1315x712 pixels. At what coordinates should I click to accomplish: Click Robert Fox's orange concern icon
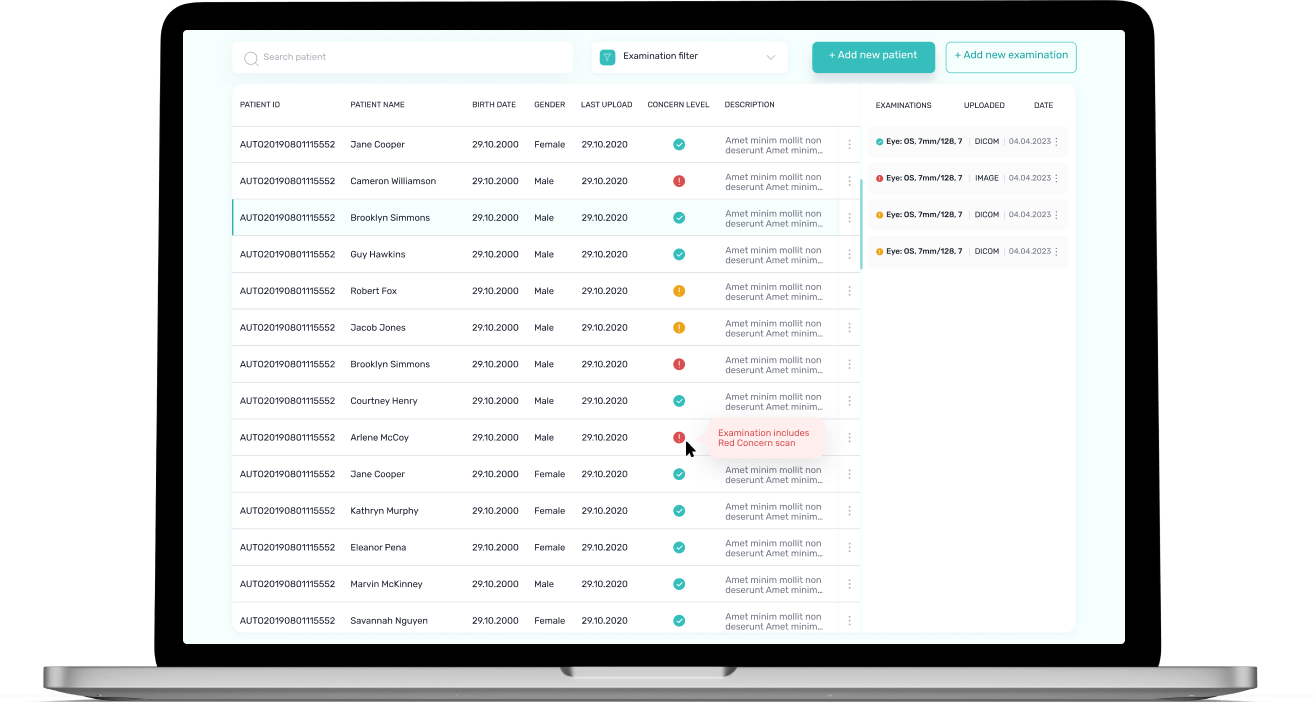(679, 291)
